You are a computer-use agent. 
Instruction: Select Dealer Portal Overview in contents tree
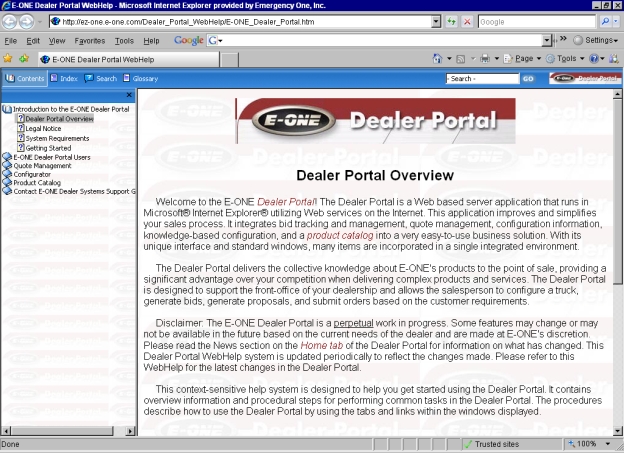click(59, 119)
